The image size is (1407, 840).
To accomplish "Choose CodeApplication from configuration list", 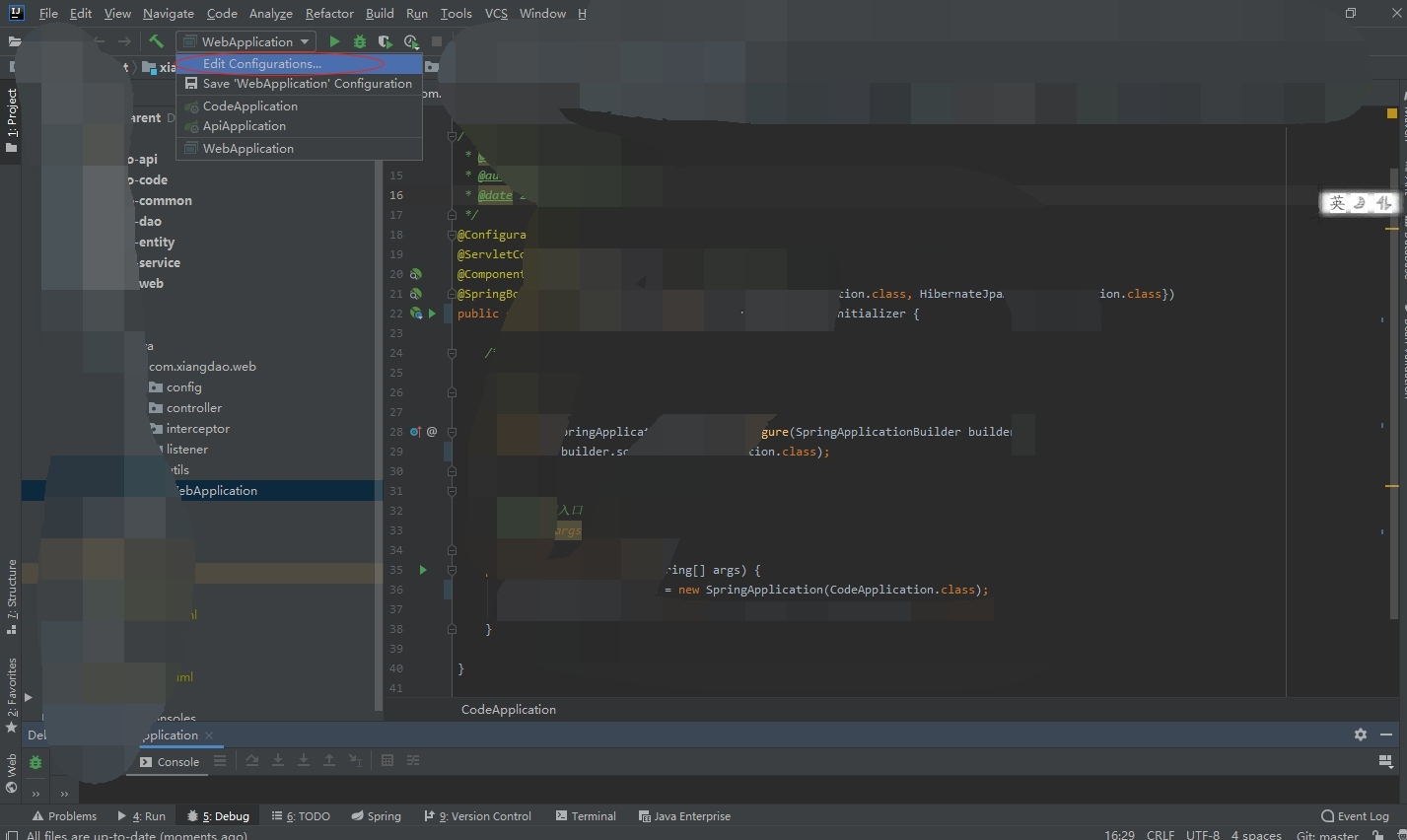I will (x=250, y=106).
